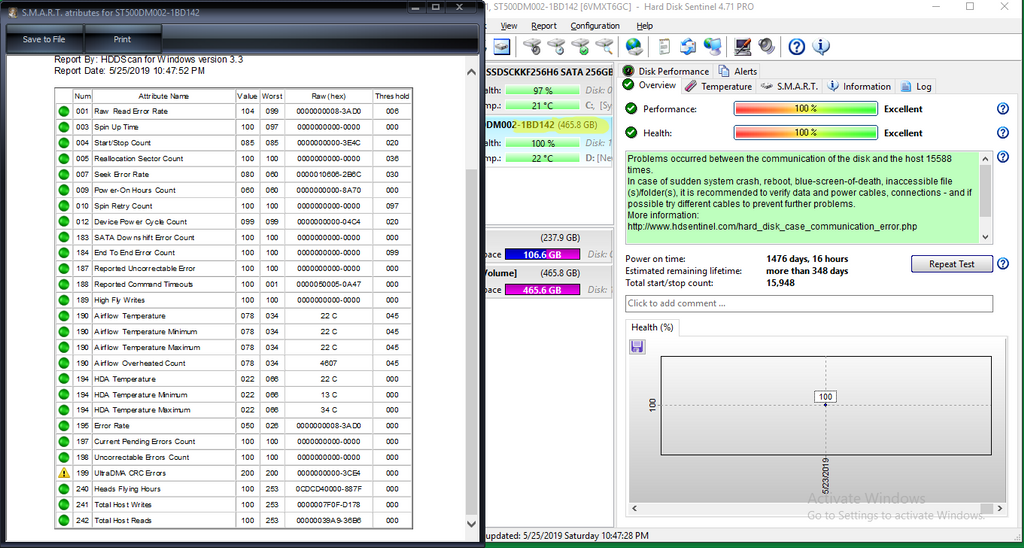Screen dimensions: 1024x548
Task: Click the help icon next to Performance bar
Action: tap(1002, 109)
